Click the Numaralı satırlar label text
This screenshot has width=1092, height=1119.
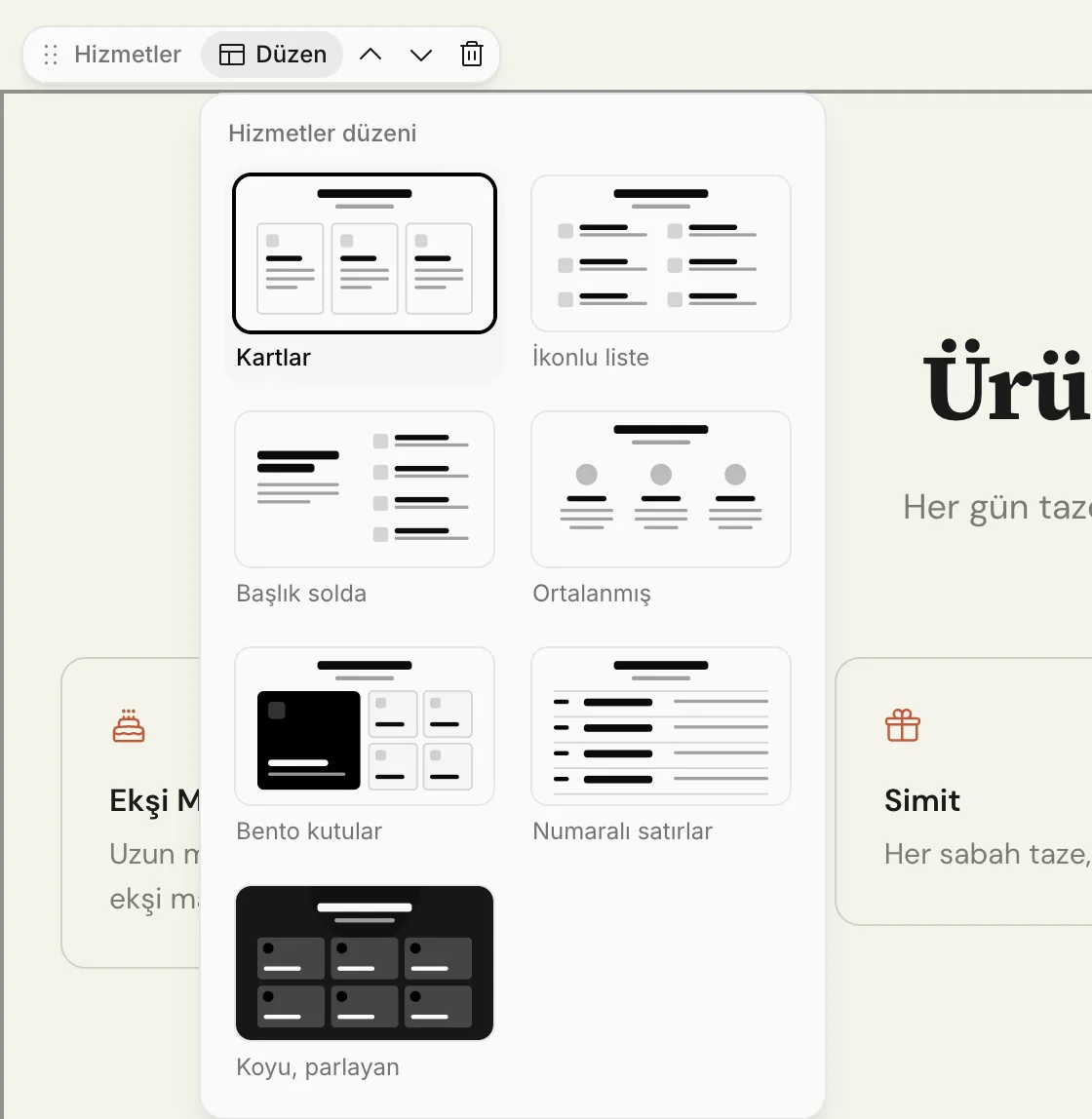[x=622, y=830]
